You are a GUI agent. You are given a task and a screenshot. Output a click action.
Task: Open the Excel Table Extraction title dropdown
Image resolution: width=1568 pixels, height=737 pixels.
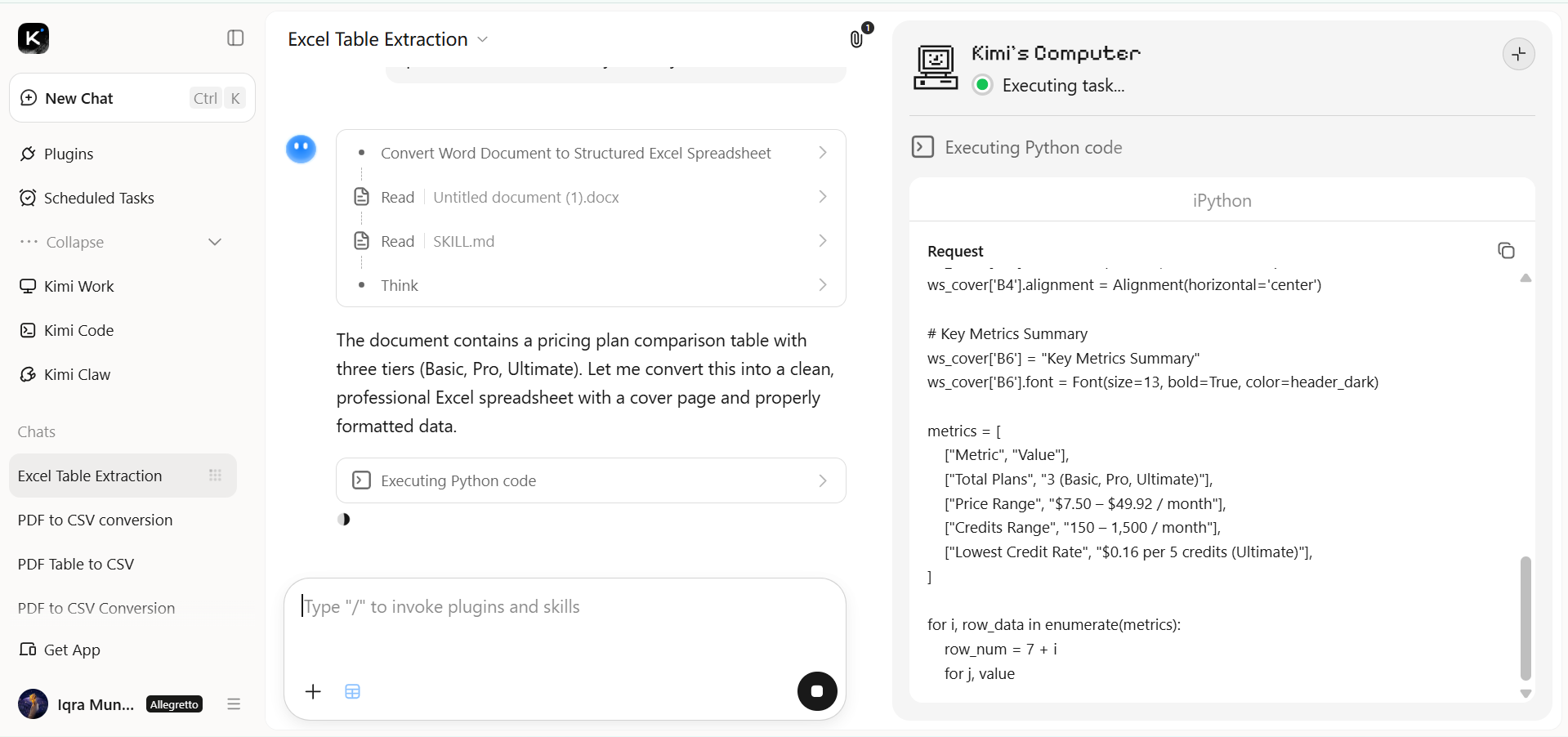[x=482, y=39]
